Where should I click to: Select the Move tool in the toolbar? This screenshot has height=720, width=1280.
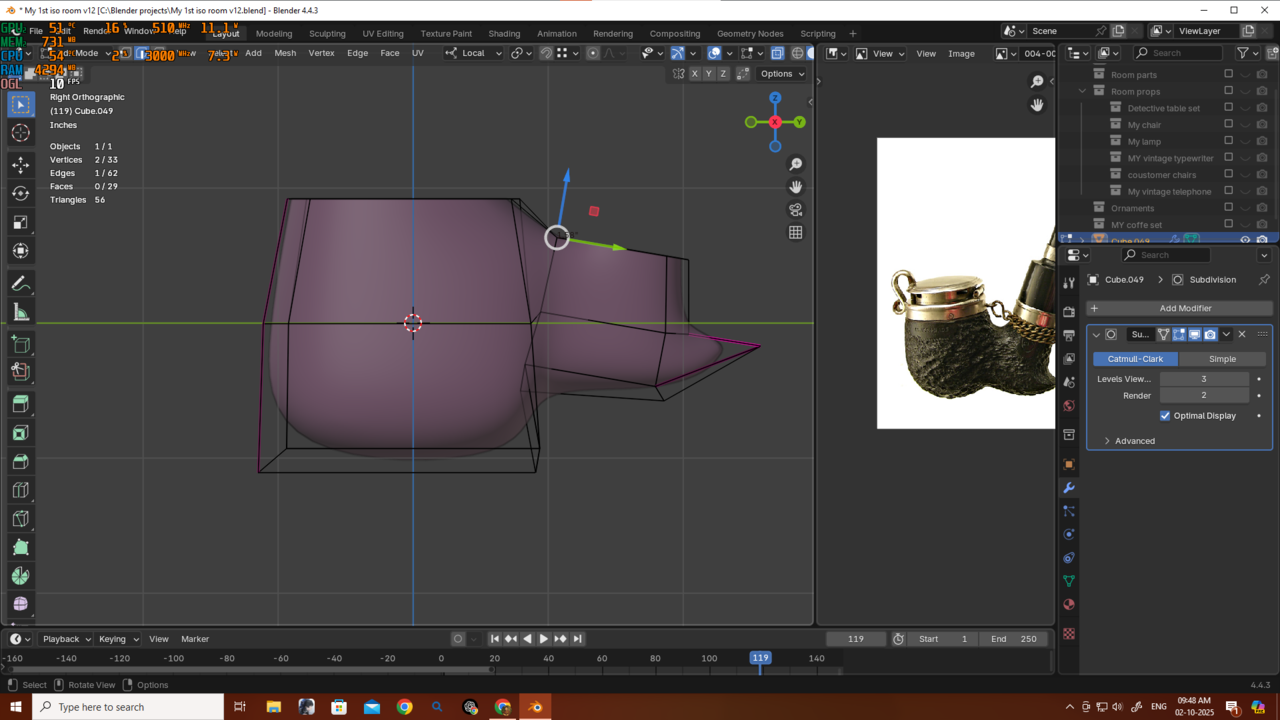coord(20,164)
